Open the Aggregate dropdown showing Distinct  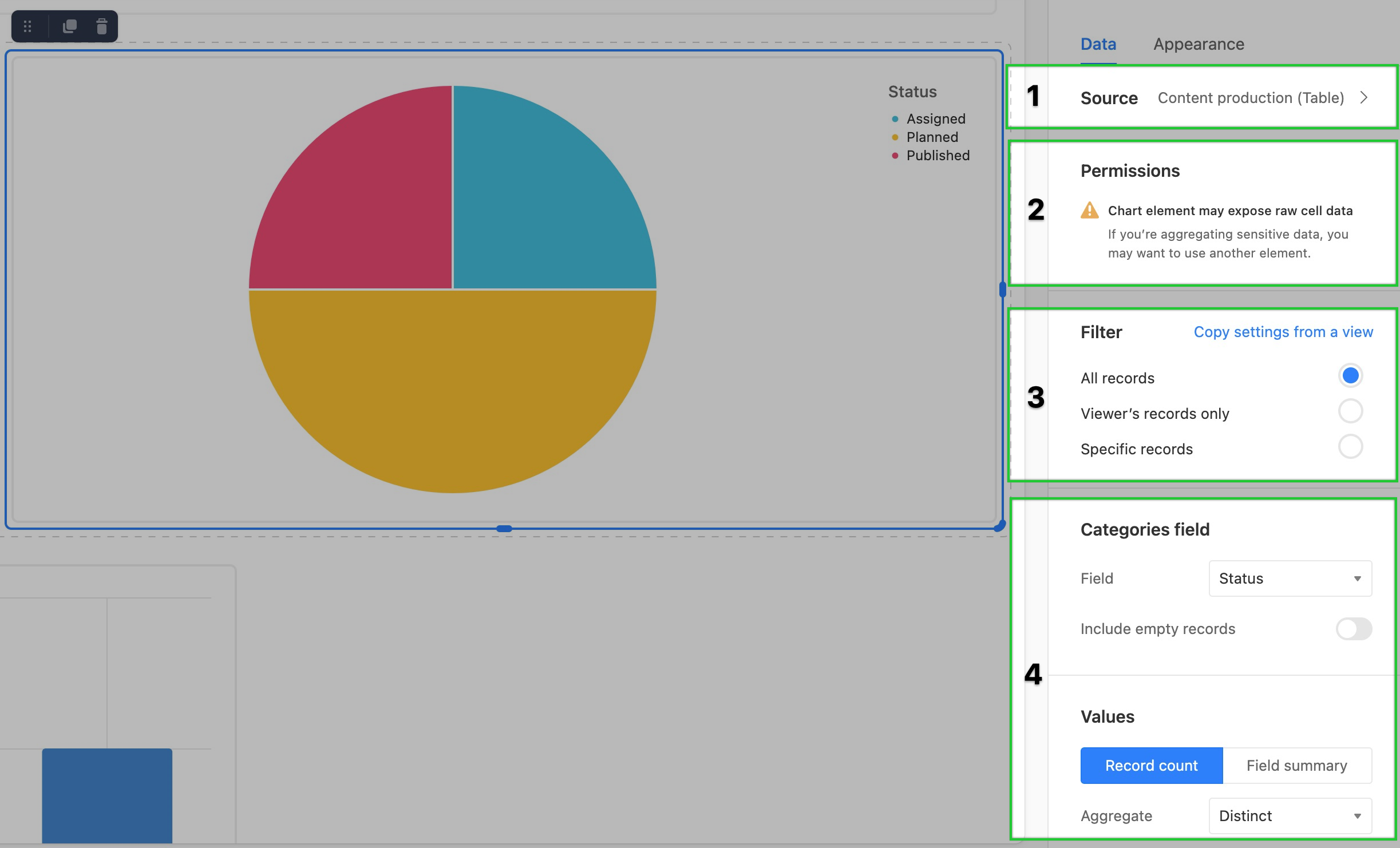coord(1290,816)
